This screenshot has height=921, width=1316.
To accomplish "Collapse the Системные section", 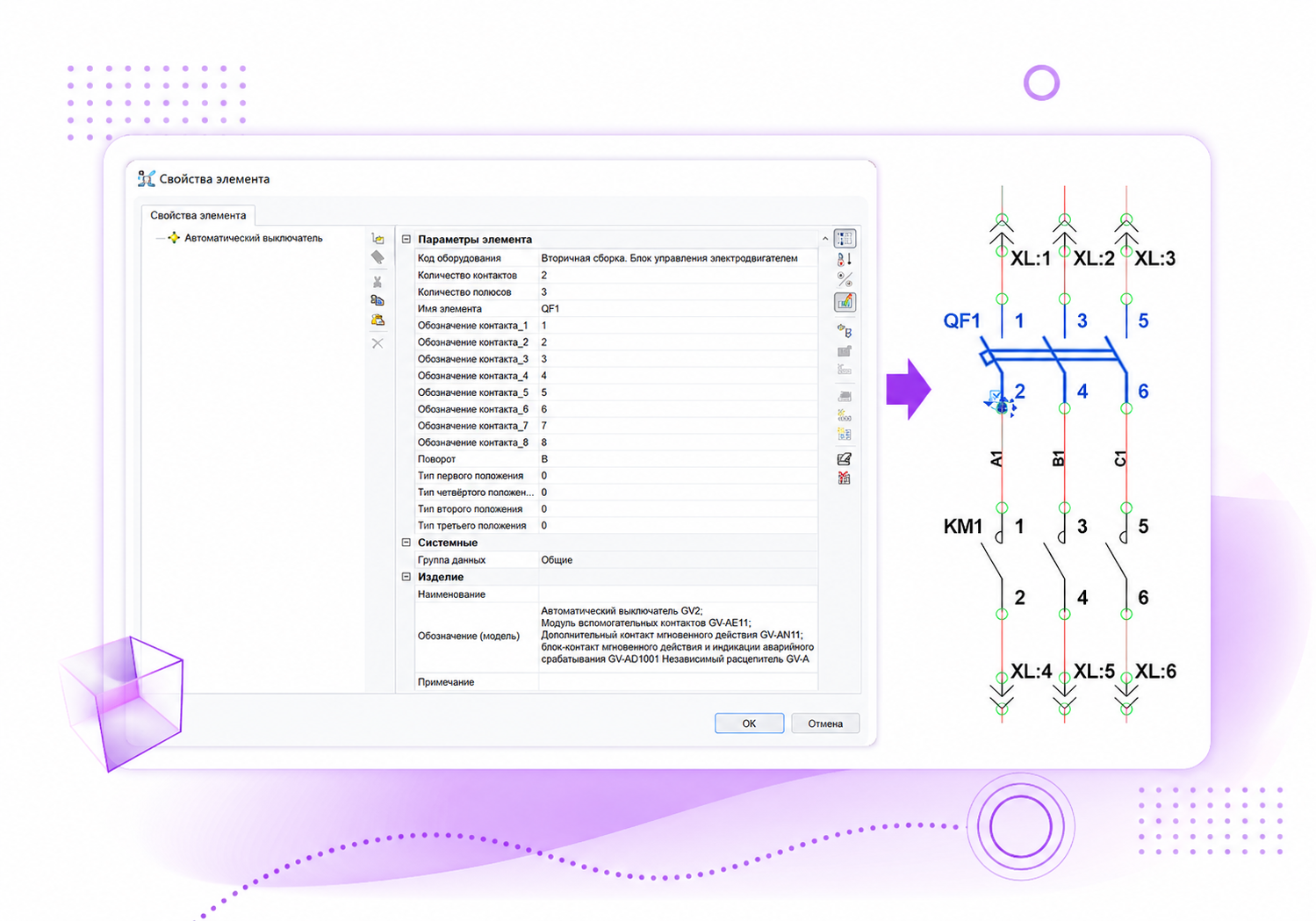I will click(x=406, y=543).
